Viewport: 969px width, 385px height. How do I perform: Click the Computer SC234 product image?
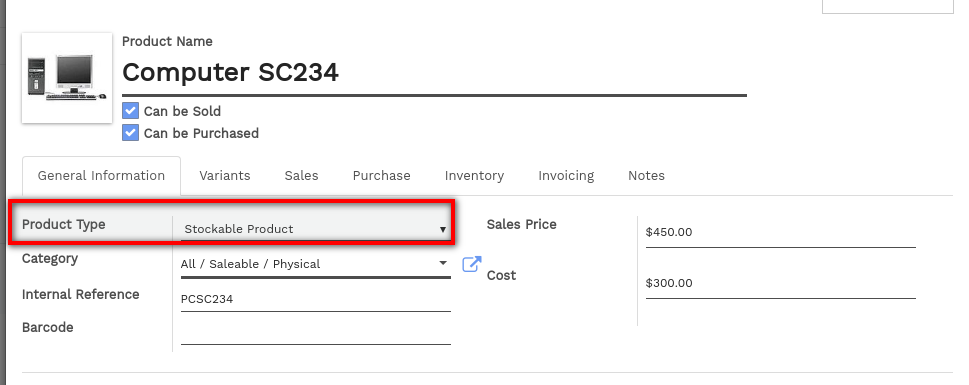67,78
